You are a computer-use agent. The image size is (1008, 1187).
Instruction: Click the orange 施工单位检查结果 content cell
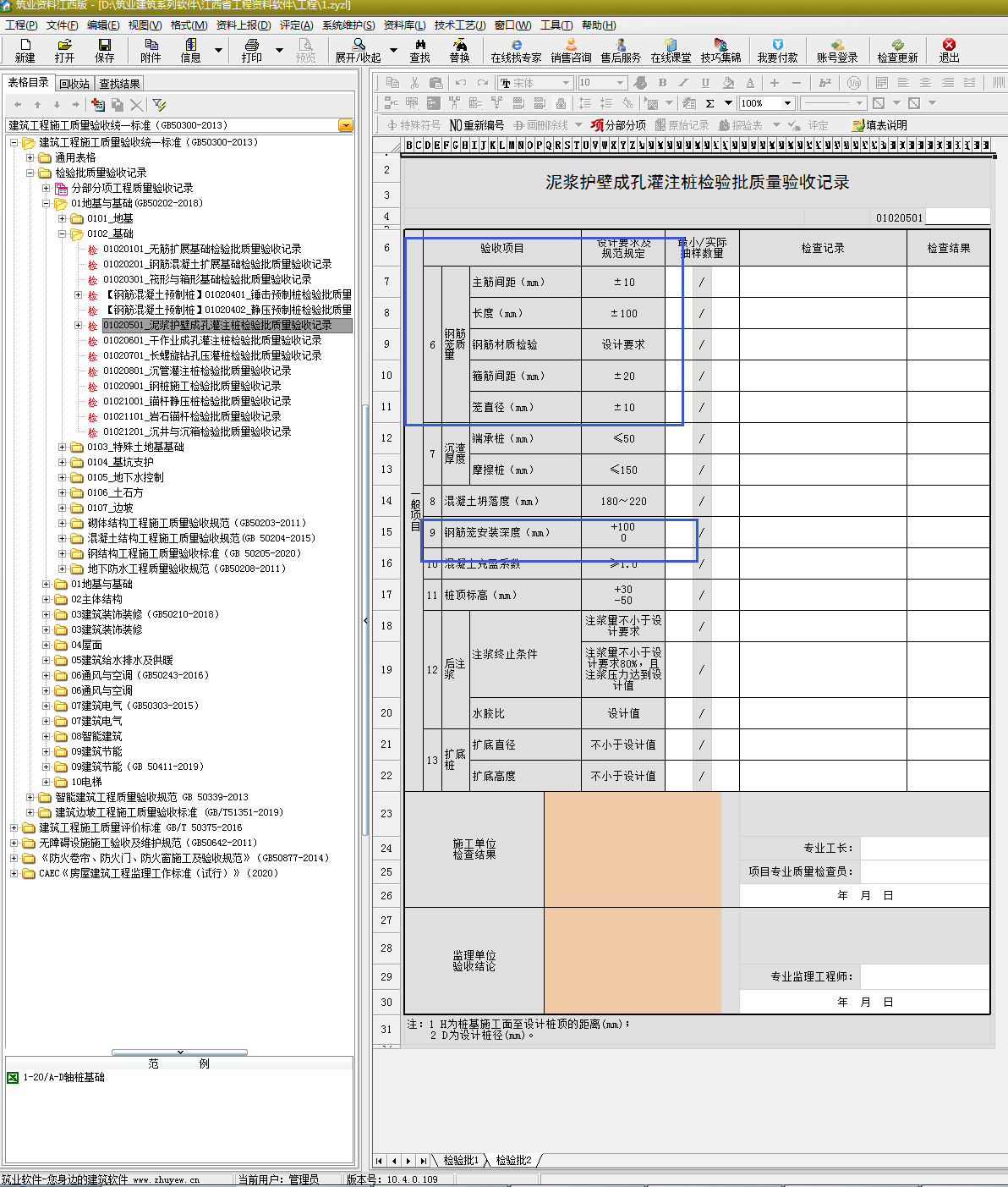[633, 849]
